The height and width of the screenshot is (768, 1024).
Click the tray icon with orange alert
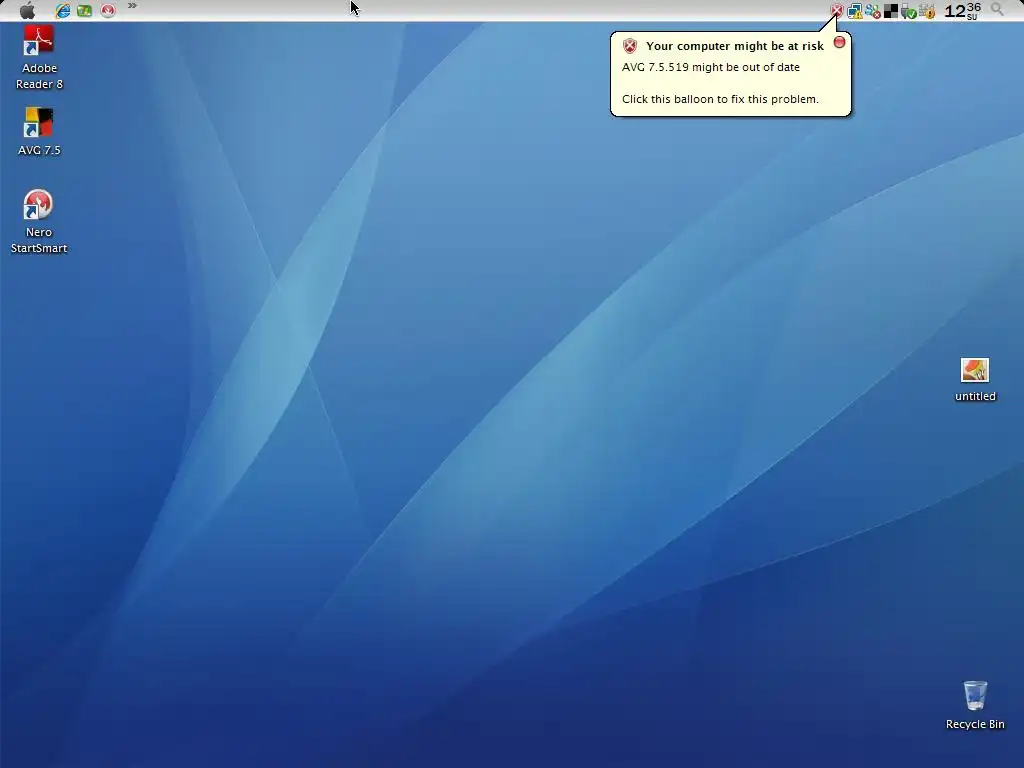[x=927, y=11]
